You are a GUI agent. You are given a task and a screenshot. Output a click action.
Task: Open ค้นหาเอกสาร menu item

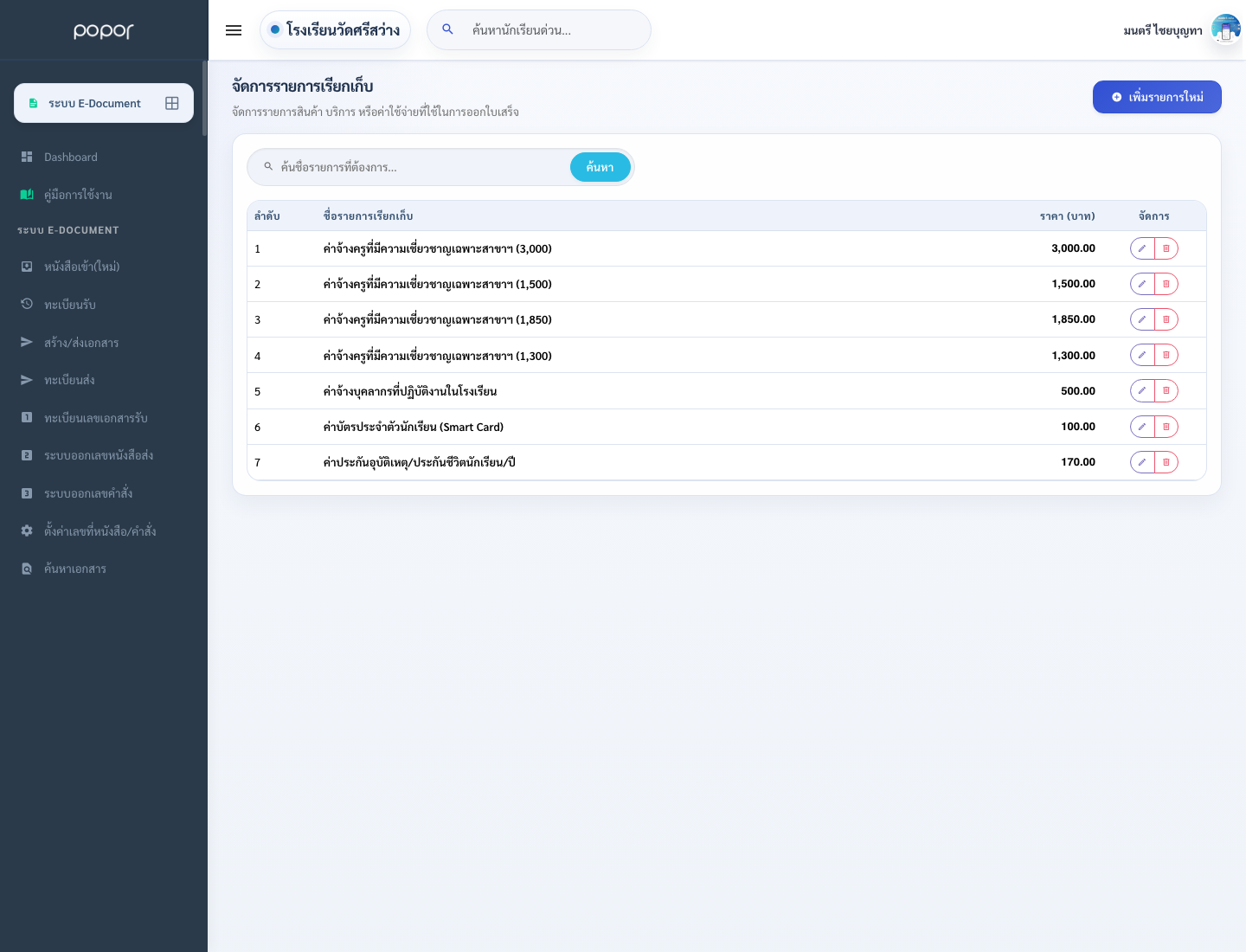(104, 569)
